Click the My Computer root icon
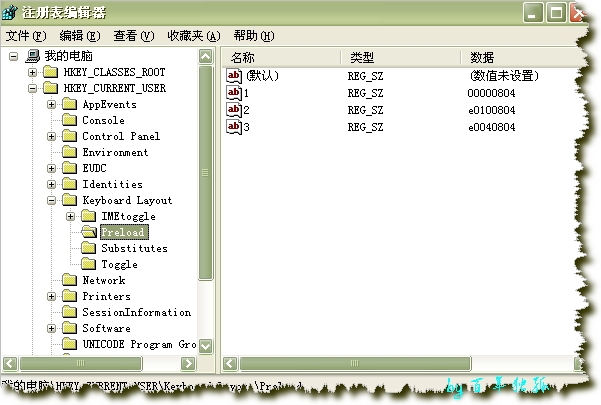 [x=31, y=56]
